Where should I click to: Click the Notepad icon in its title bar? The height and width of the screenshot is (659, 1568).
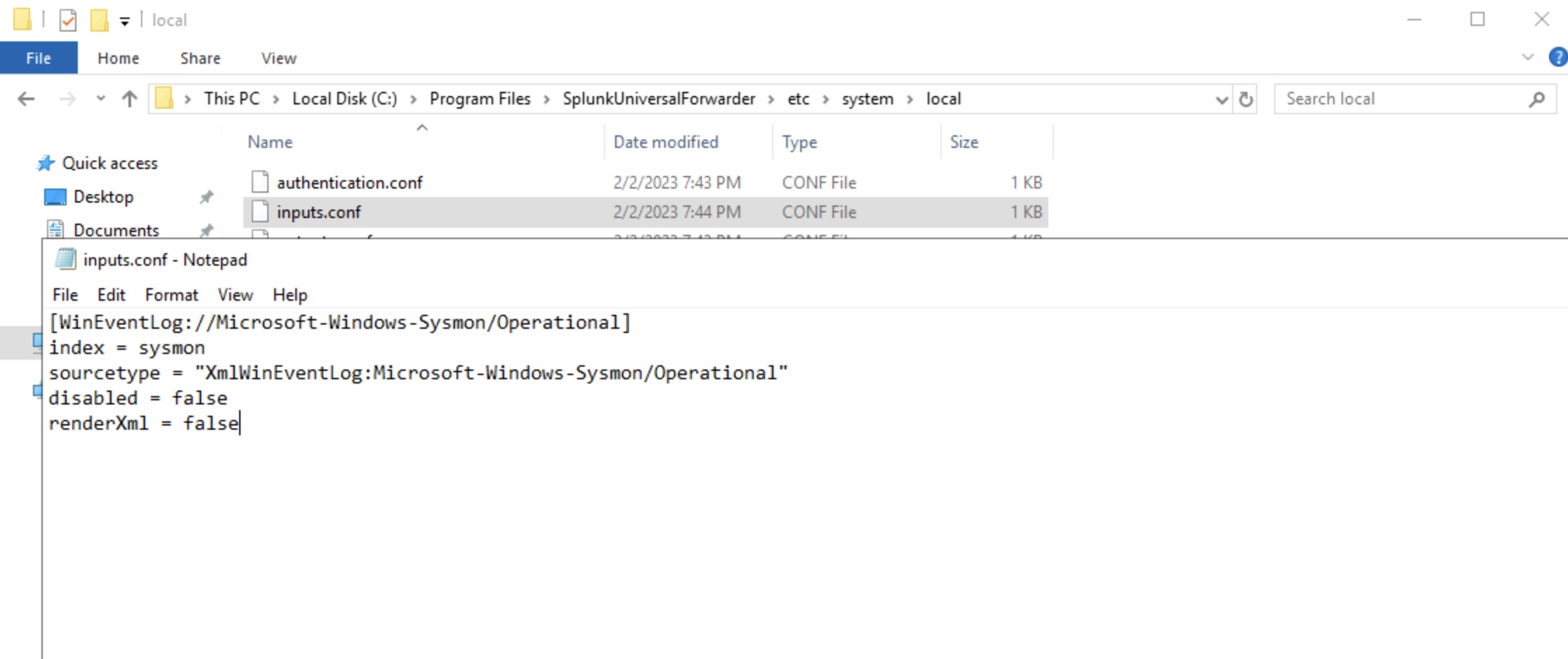tap(66, 259)
